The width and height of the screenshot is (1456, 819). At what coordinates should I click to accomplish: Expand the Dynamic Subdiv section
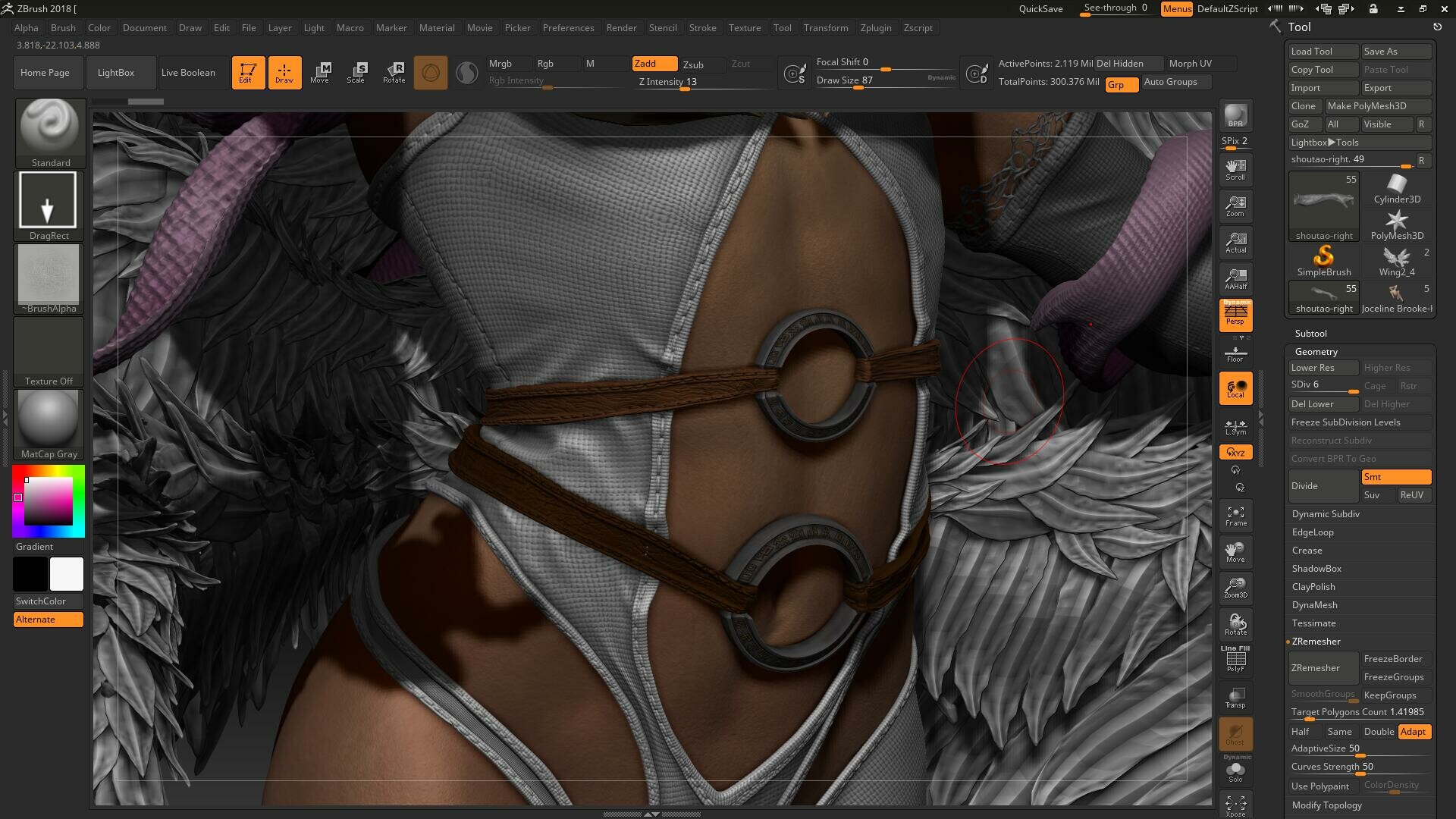(x=1326, y=514)
